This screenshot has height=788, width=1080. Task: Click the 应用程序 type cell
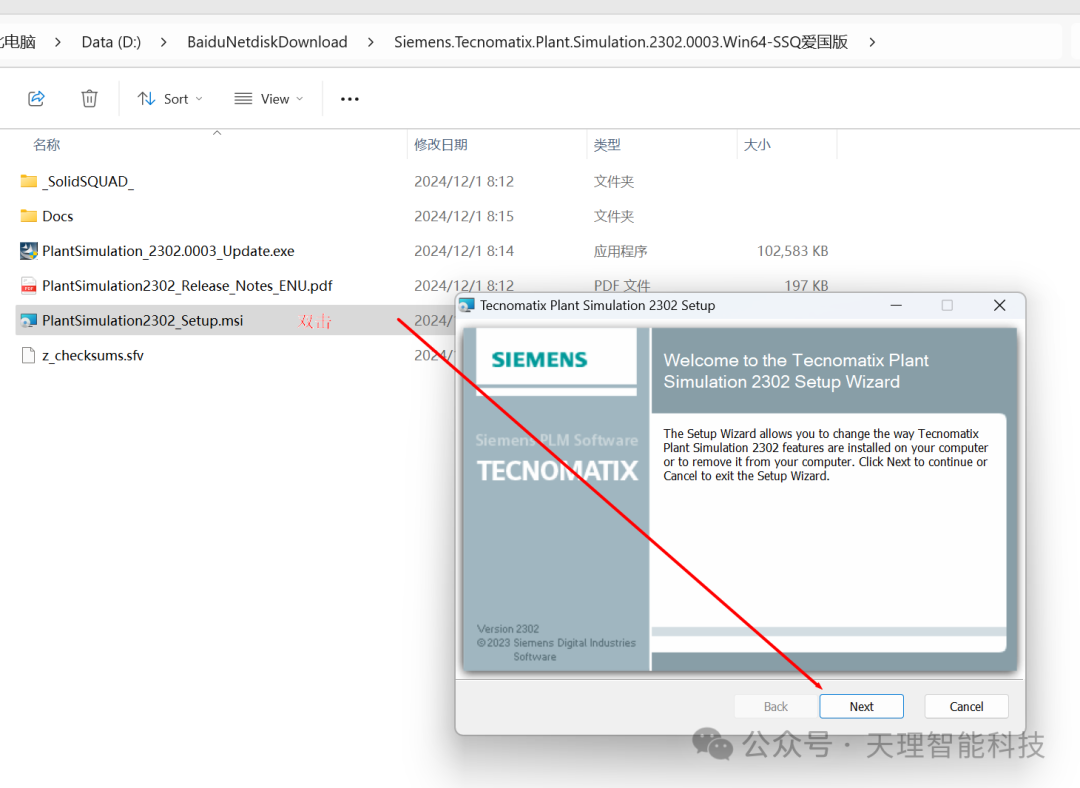click(621, 251)
